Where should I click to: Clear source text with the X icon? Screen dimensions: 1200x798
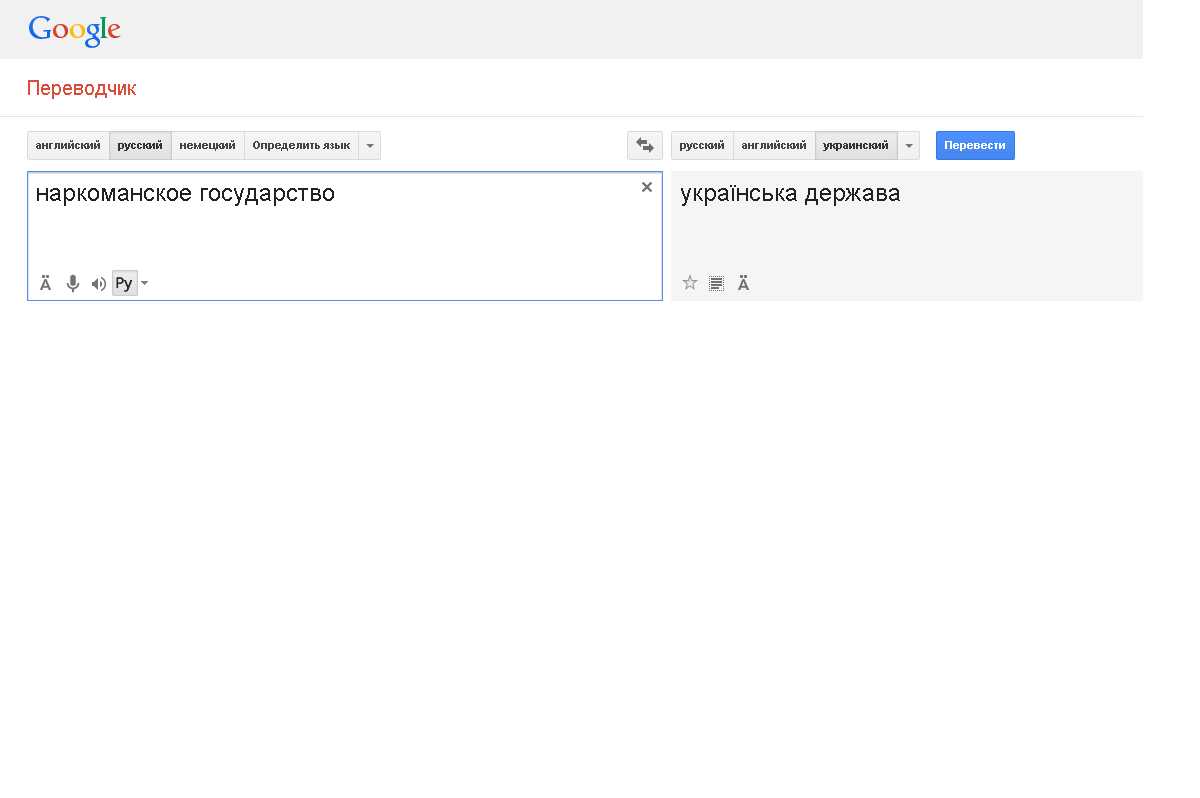(647, 187)
